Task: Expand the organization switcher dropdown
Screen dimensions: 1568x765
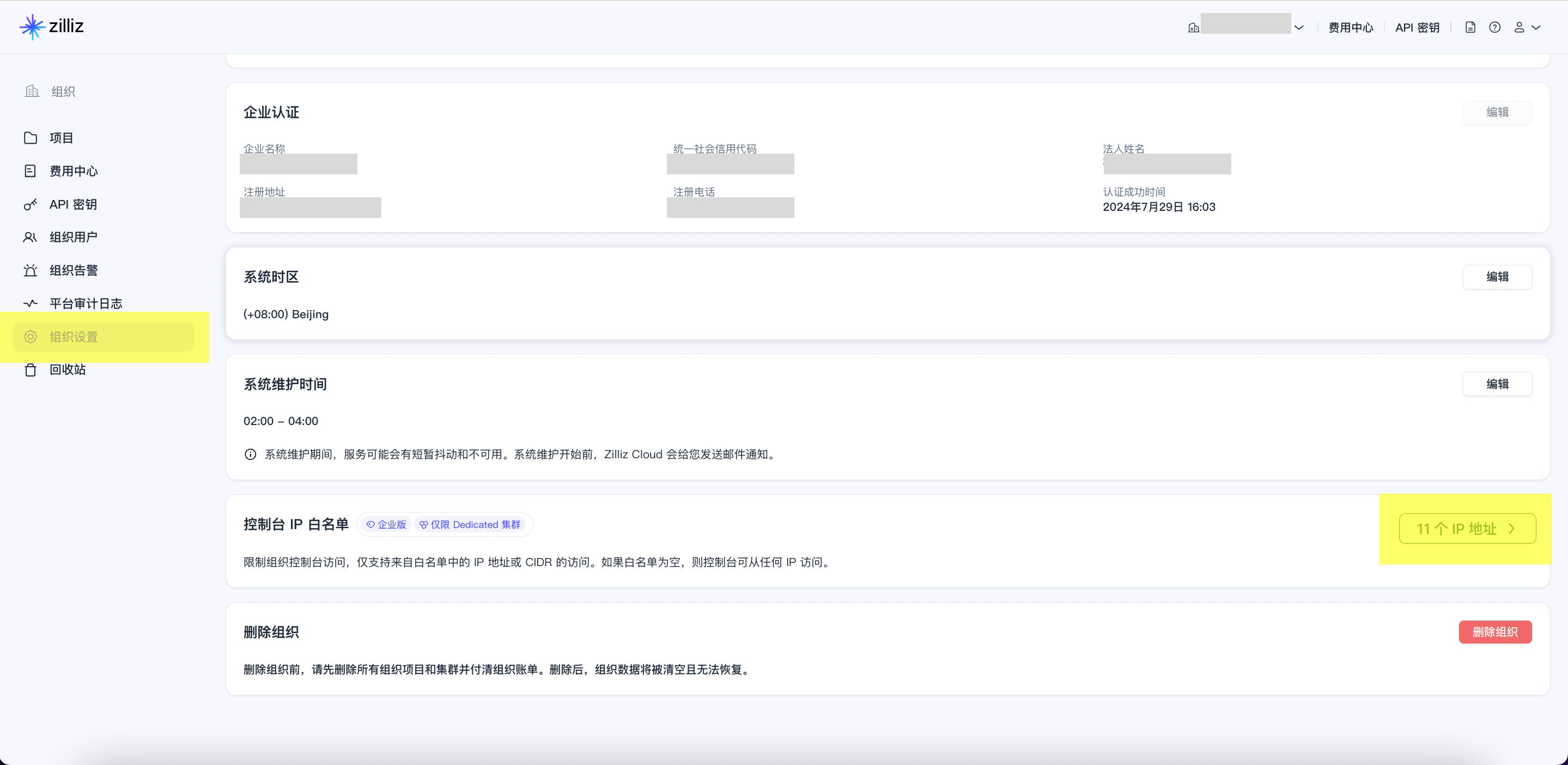Action: pyautogui.click(x=1298, y=27)
